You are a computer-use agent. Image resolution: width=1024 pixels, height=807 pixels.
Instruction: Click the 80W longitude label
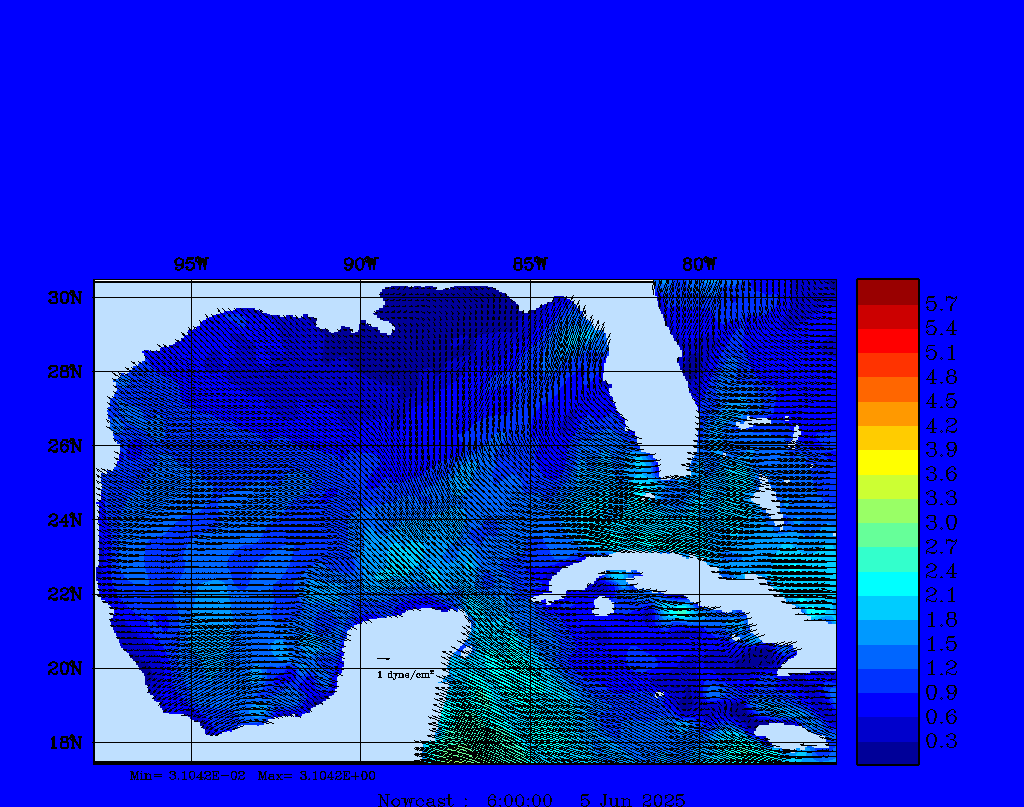coord(699,264)
